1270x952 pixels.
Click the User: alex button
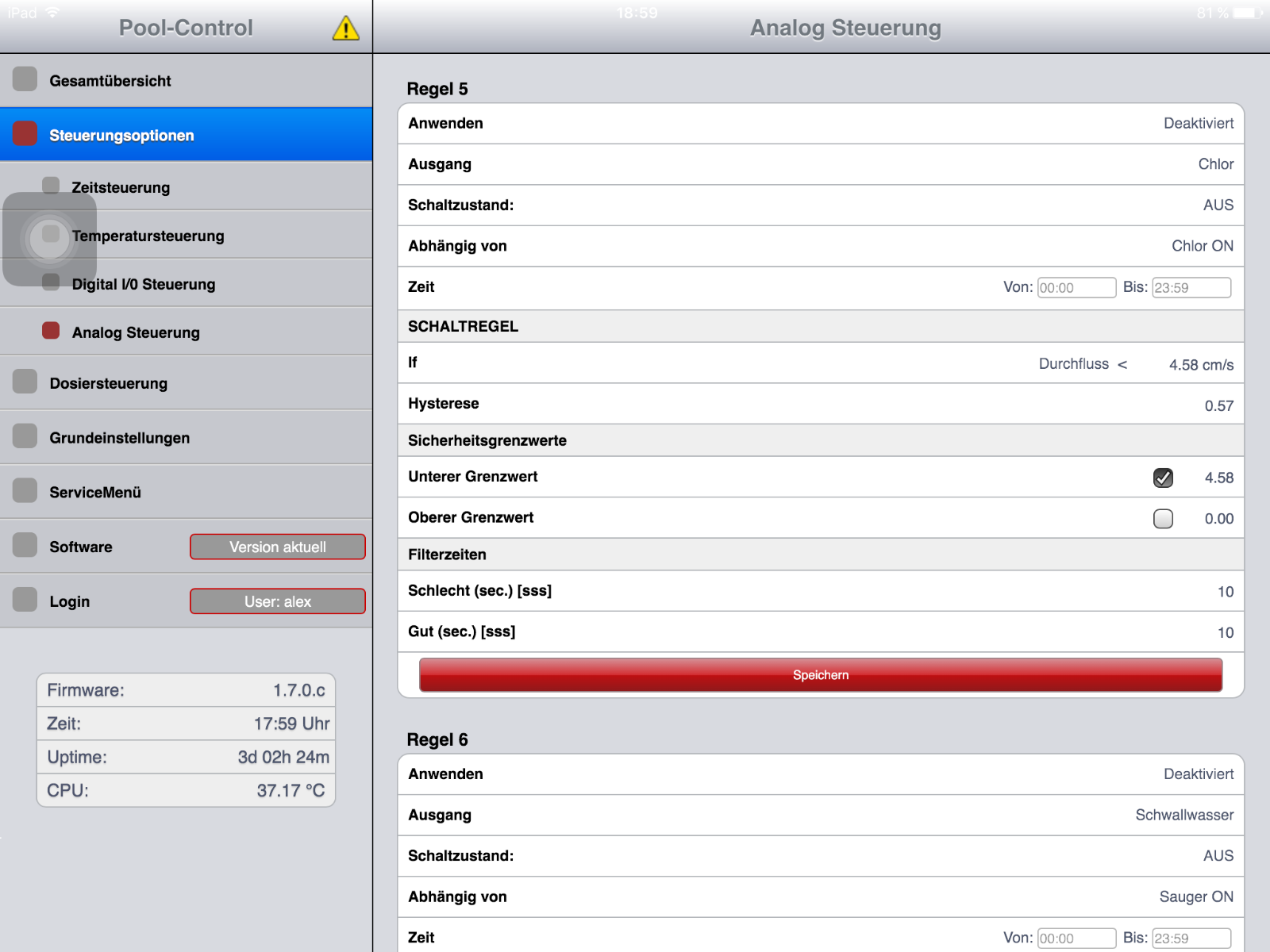pos(278,601)
